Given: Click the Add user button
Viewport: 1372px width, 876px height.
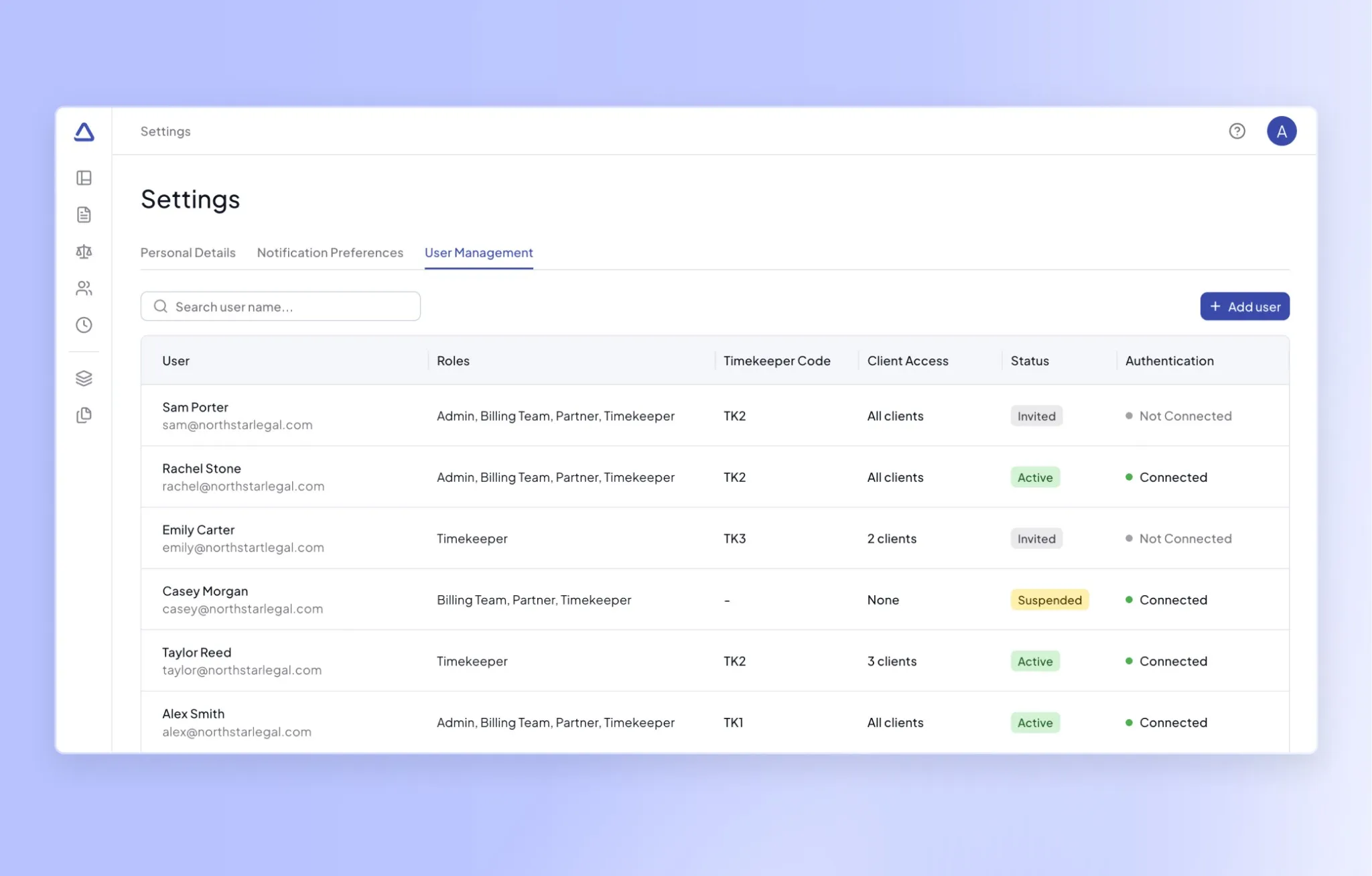Looking at the screenshot, I should (x=1244, y=306).
